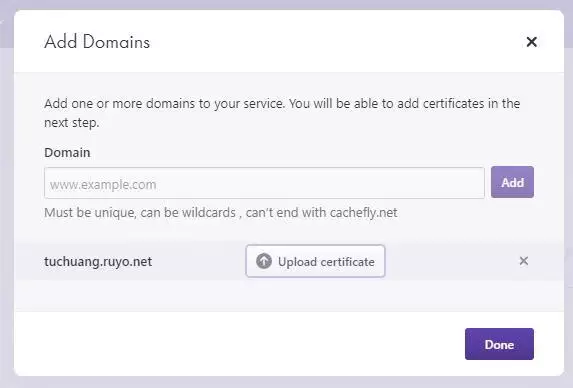The height and width of the screenshot is (388, 573).
Task: Click the Add Domains dialog title
Action: click(97, 42)
